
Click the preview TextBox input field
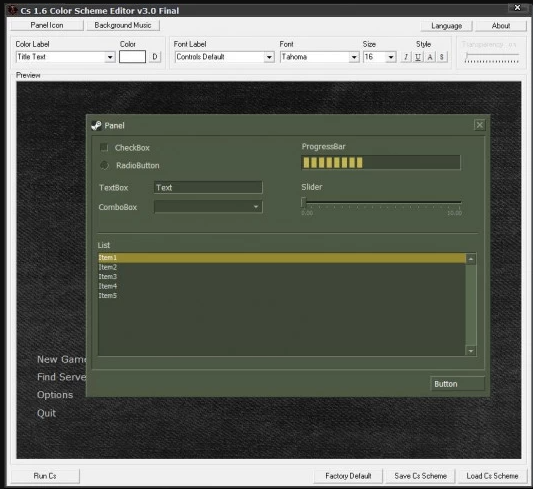[x=208, y=187]
